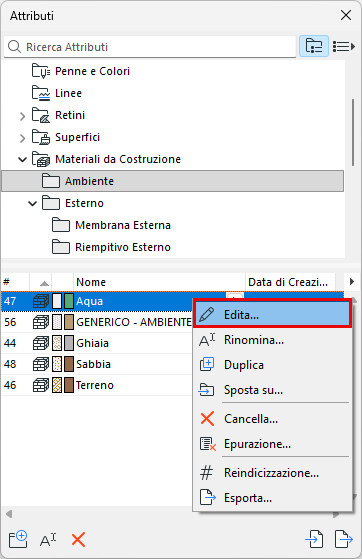362x559 pixels.
Task: Click the GENERICO building material icon
Action: tap(41, 322)
